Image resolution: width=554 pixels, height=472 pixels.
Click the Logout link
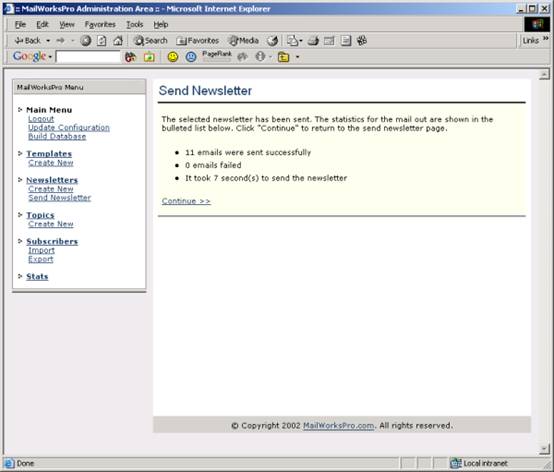click(x=41, y=119)
